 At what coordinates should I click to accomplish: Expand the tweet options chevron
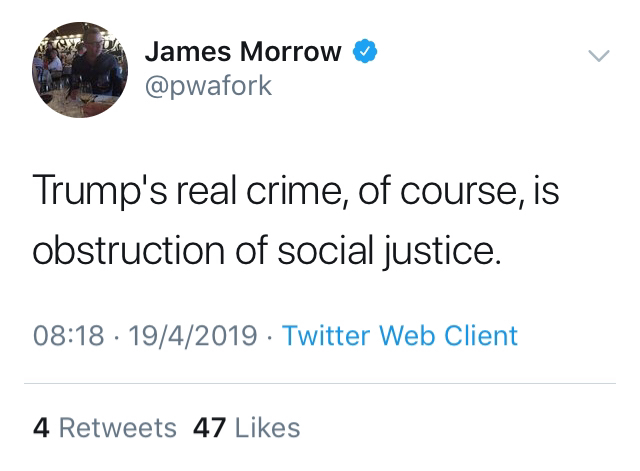pyautogui.click(x=599, y=56)
